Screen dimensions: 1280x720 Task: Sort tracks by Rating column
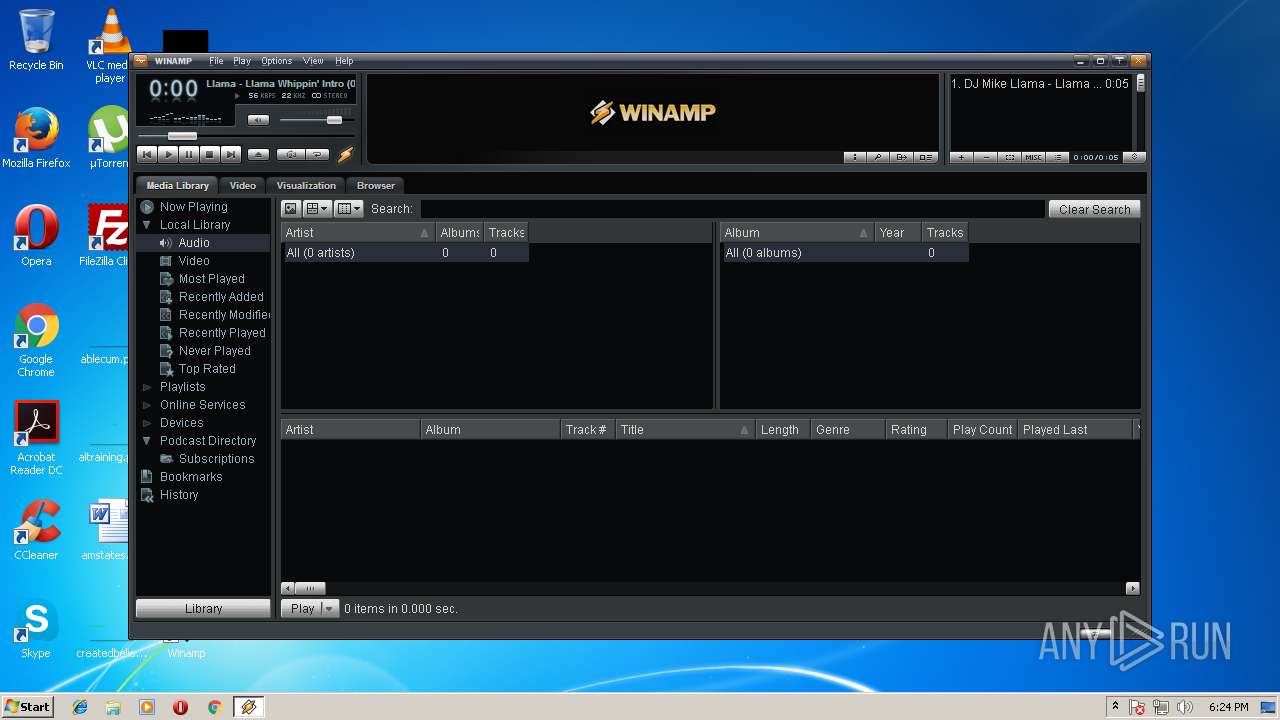pos(916,430)
